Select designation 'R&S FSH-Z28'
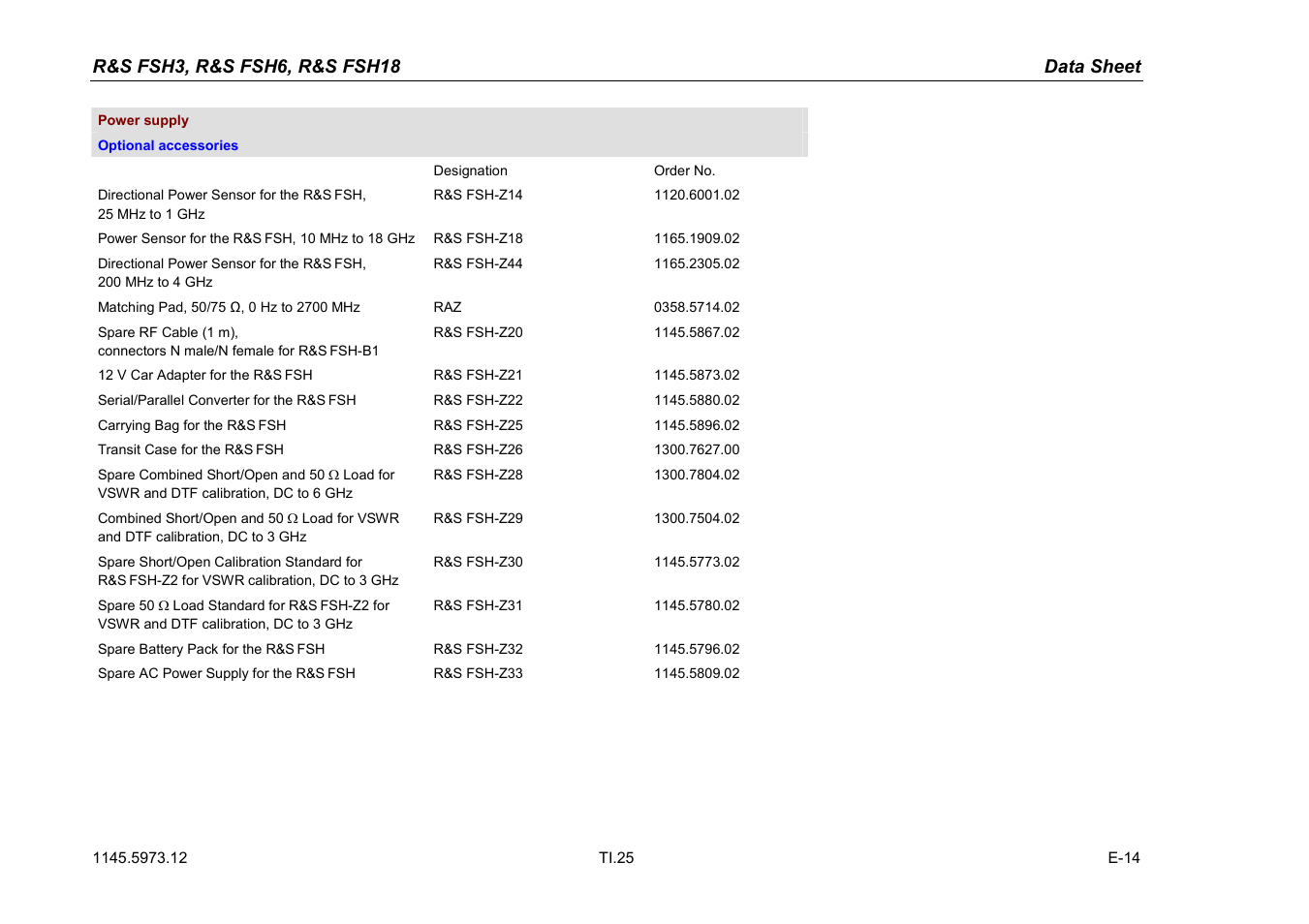This screenshot has width=1309, height=924. pyautogui.click(x=478, y=475)
